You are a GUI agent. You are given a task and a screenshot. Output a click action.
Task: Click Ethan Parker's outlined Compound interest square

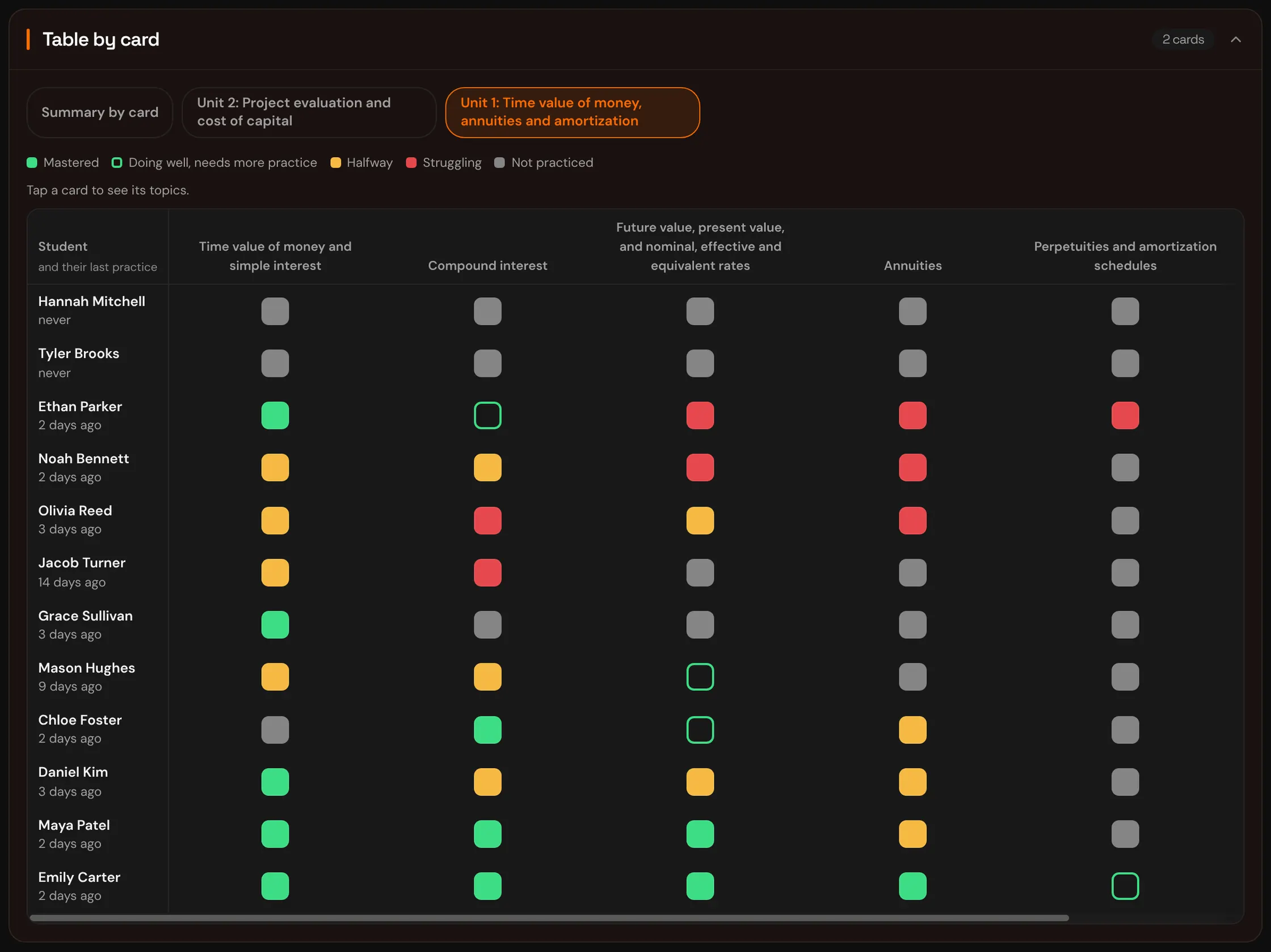coord(487,415)
